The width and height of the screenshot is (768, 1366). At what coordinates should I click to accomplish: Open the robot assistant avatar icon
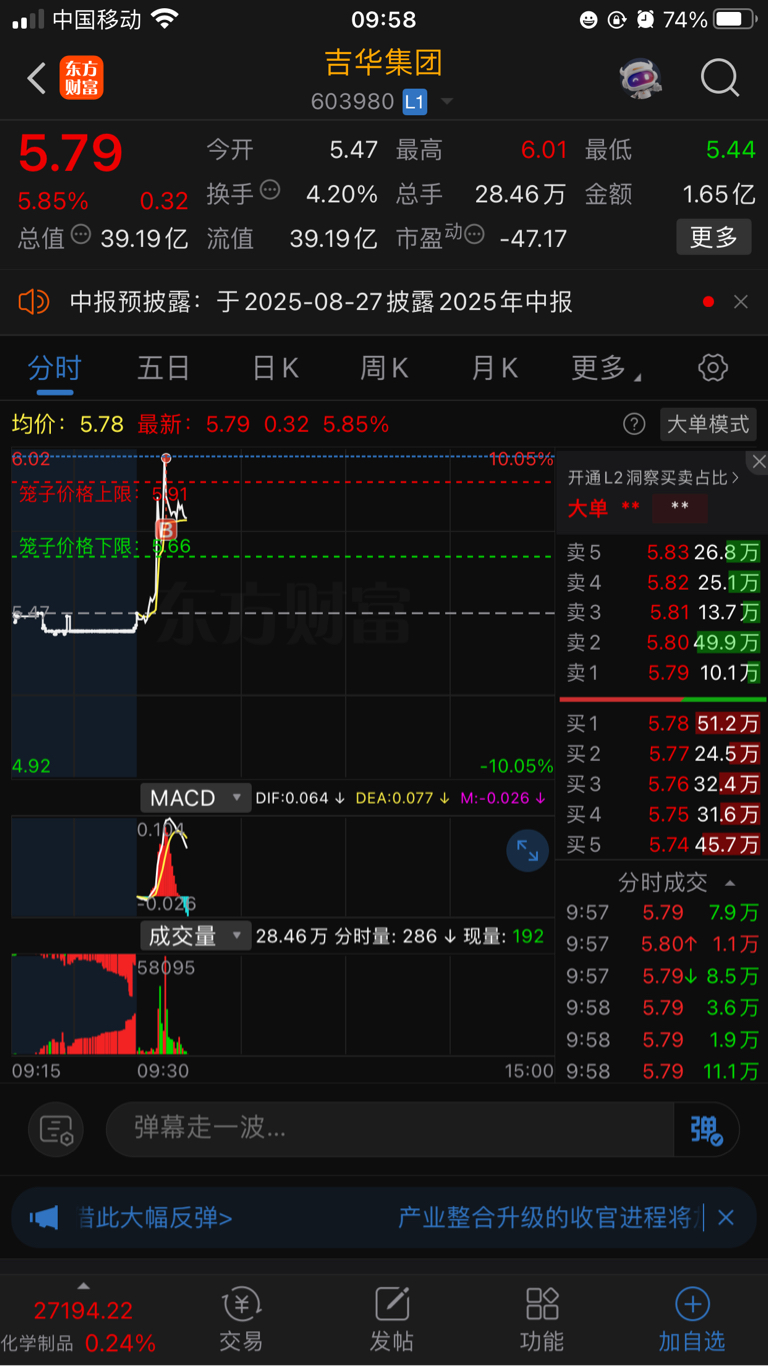click(x=641, y=78)
